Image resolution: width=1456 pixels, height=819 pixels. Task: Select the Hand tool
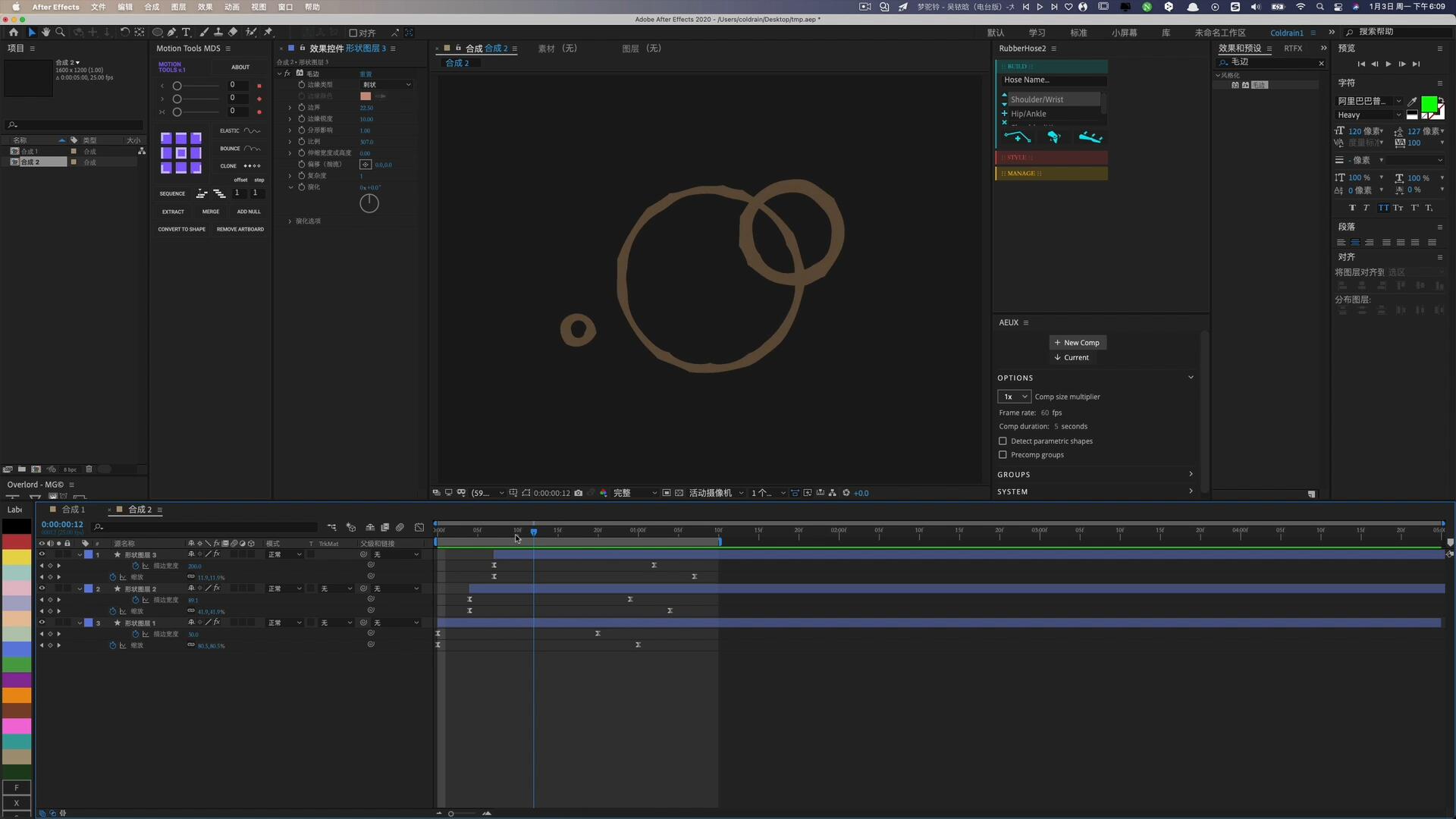(x=45, y=33)
